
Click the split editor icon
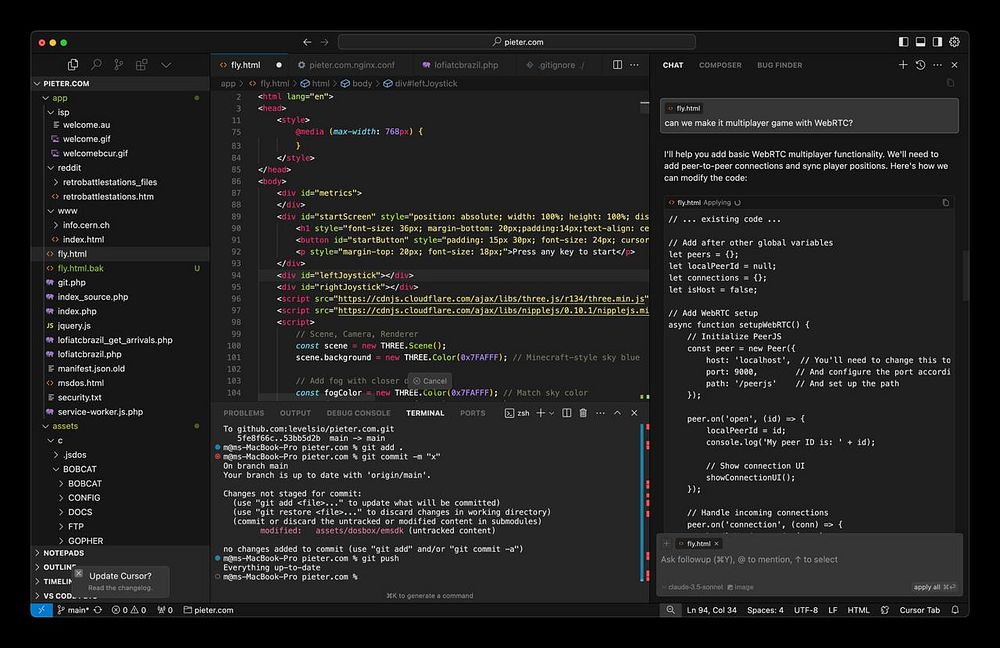coord(617,65)
